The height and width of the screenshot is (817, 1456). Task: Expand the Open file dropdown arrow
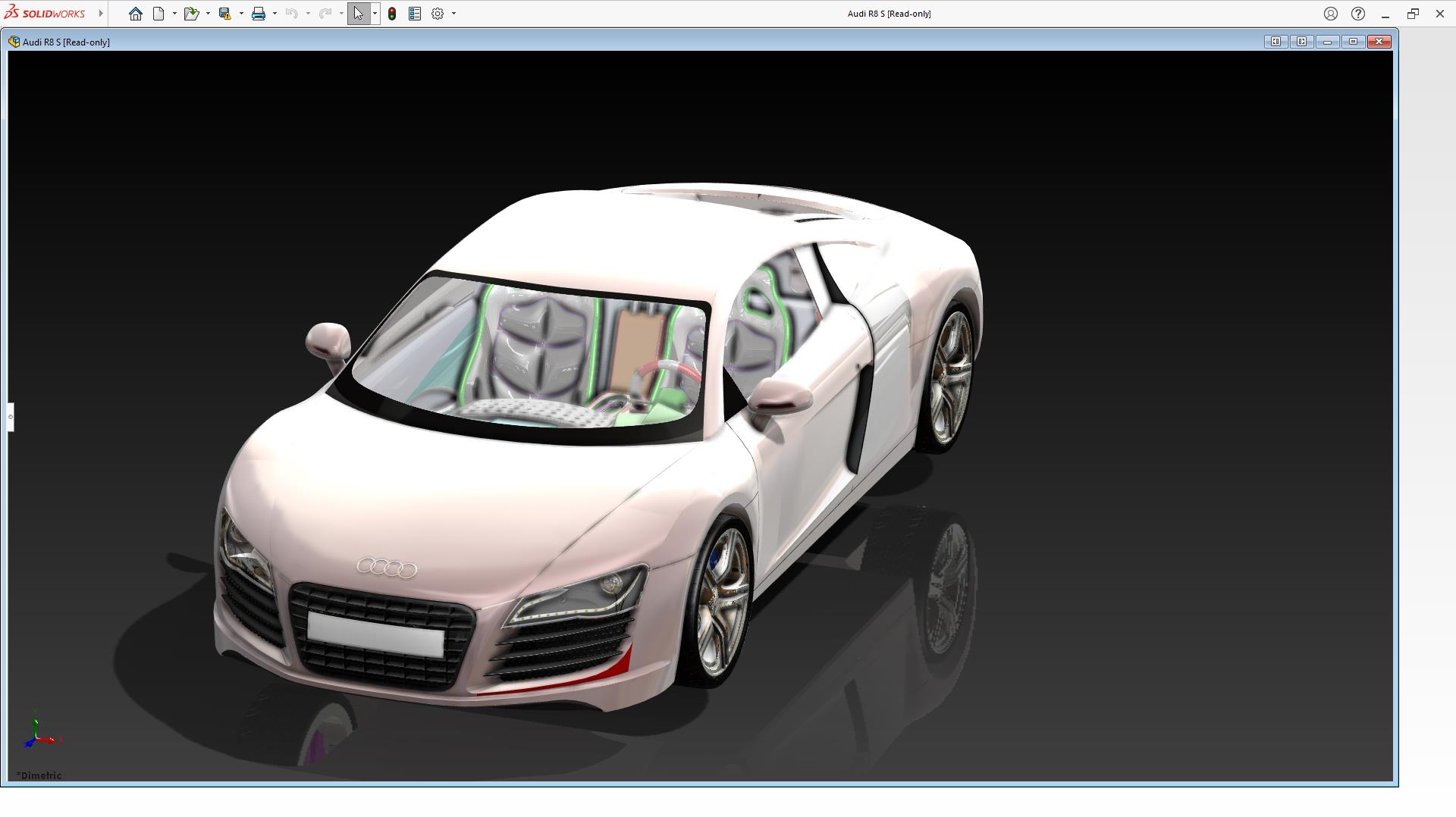point(208,14)
